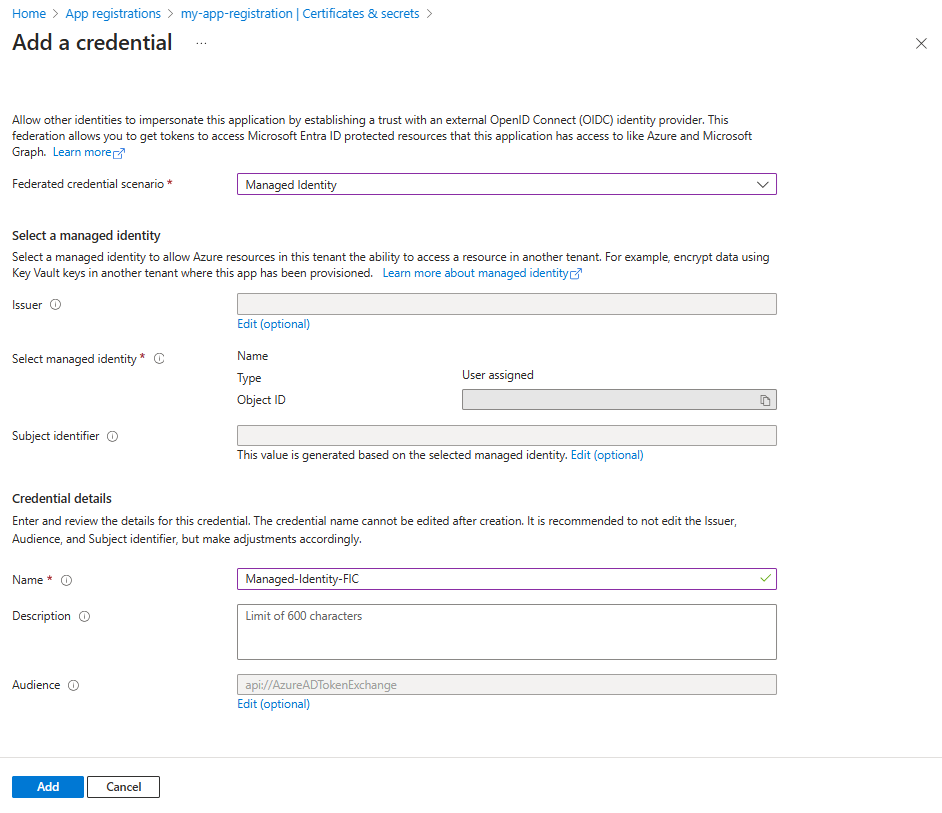Click the info icon beside Select managed identity
The width and height of the screenshot is (942, 813).
pyautogui.click(x=159, y=358)
